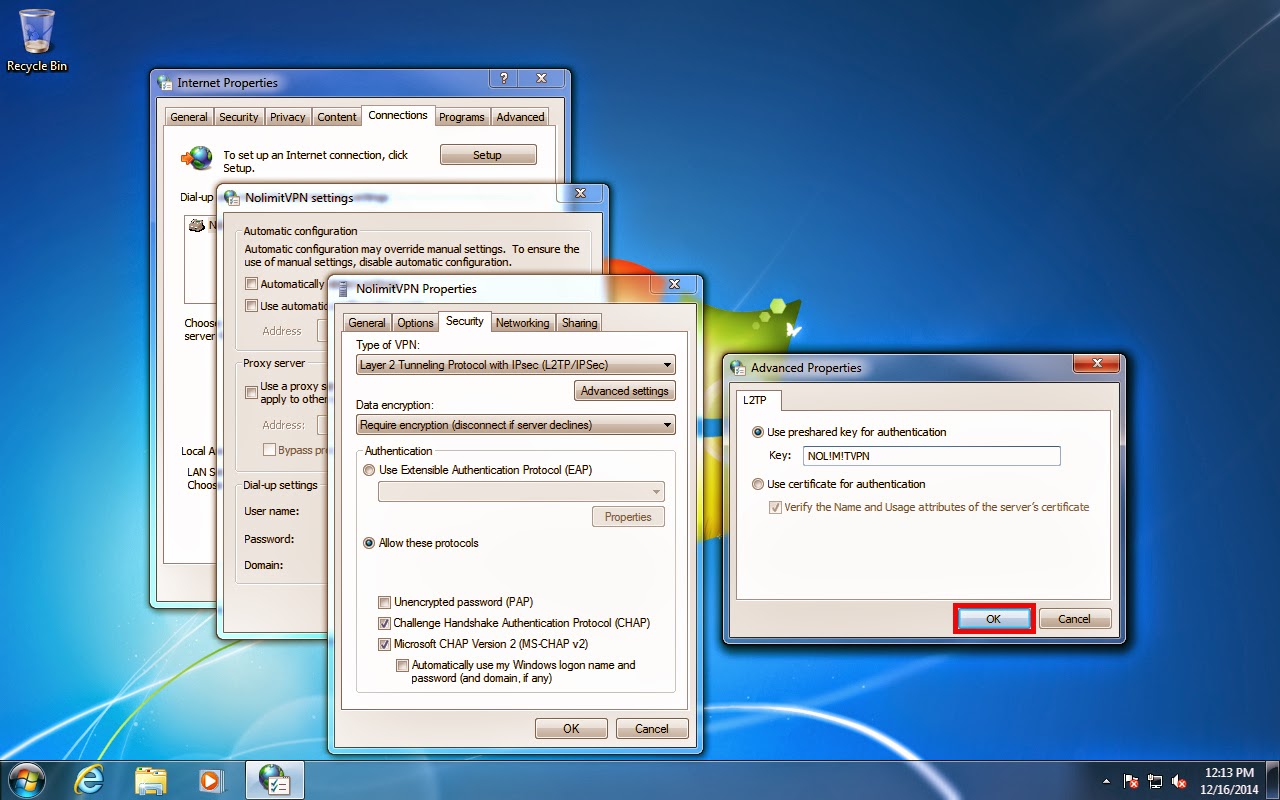Open the Sharing tab
The width and height of the screenshot is (1280, 800).
coord(579,323)
